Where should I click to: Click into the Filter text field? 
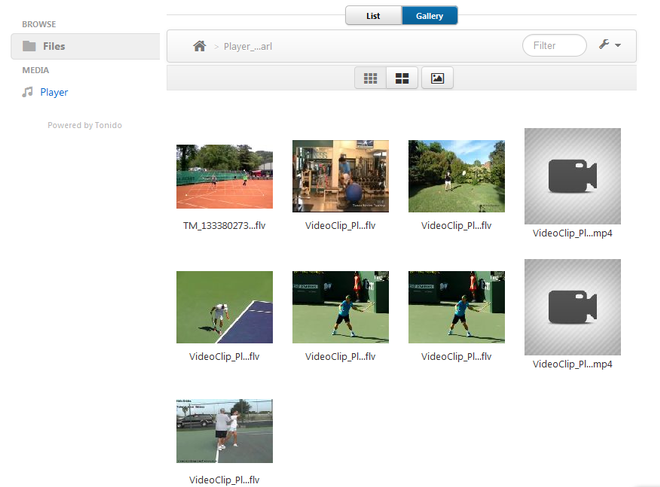click(554, 45)
